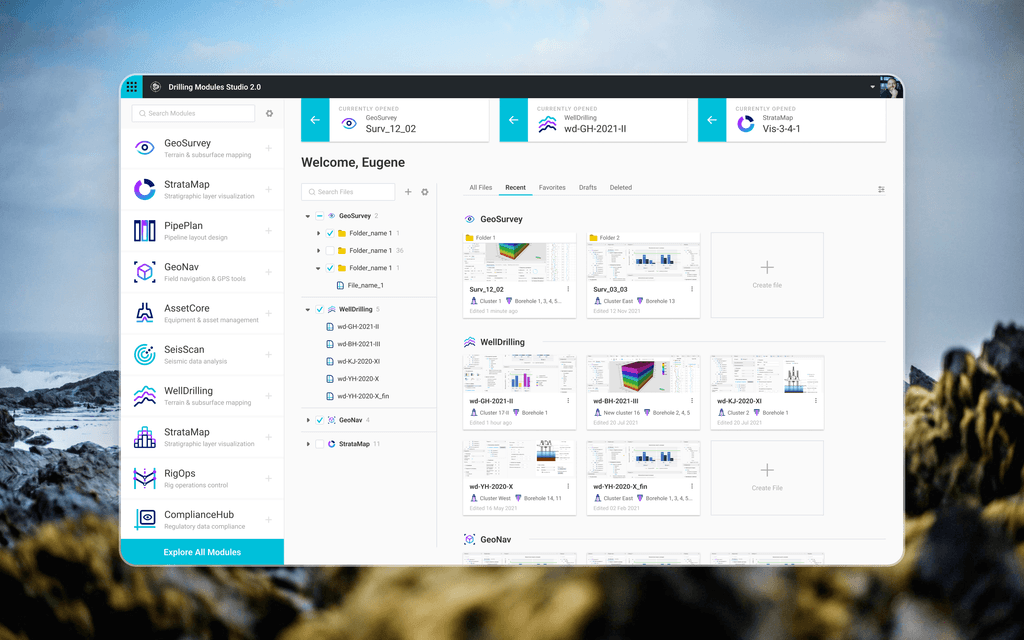Open the StrataMap donut icon in sidebar

pyautogui.click(x=144, y=189)
